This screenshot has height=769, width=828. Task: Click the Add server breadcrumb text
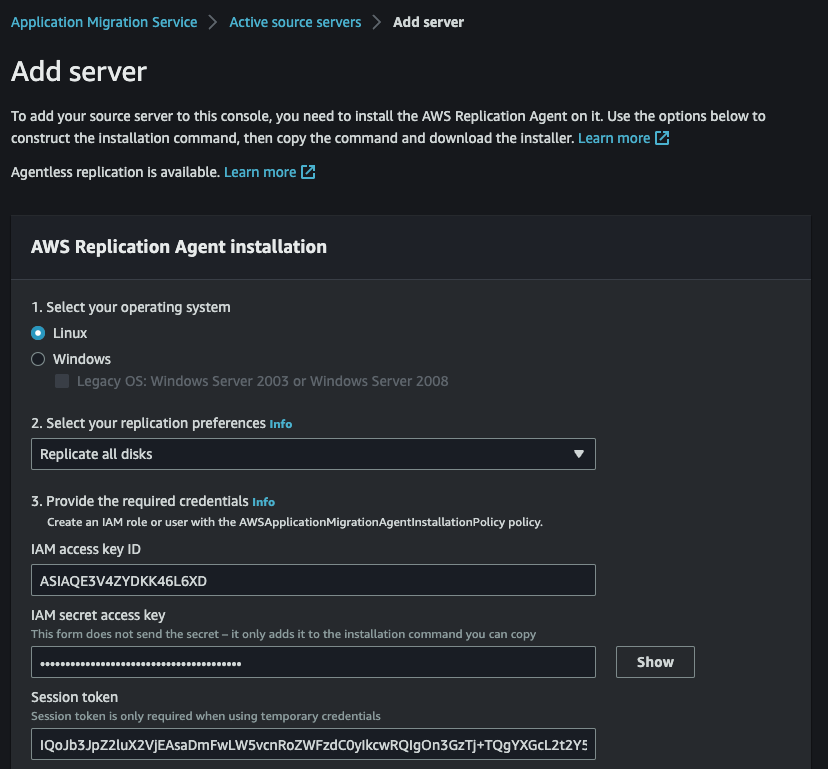point(428,22)
